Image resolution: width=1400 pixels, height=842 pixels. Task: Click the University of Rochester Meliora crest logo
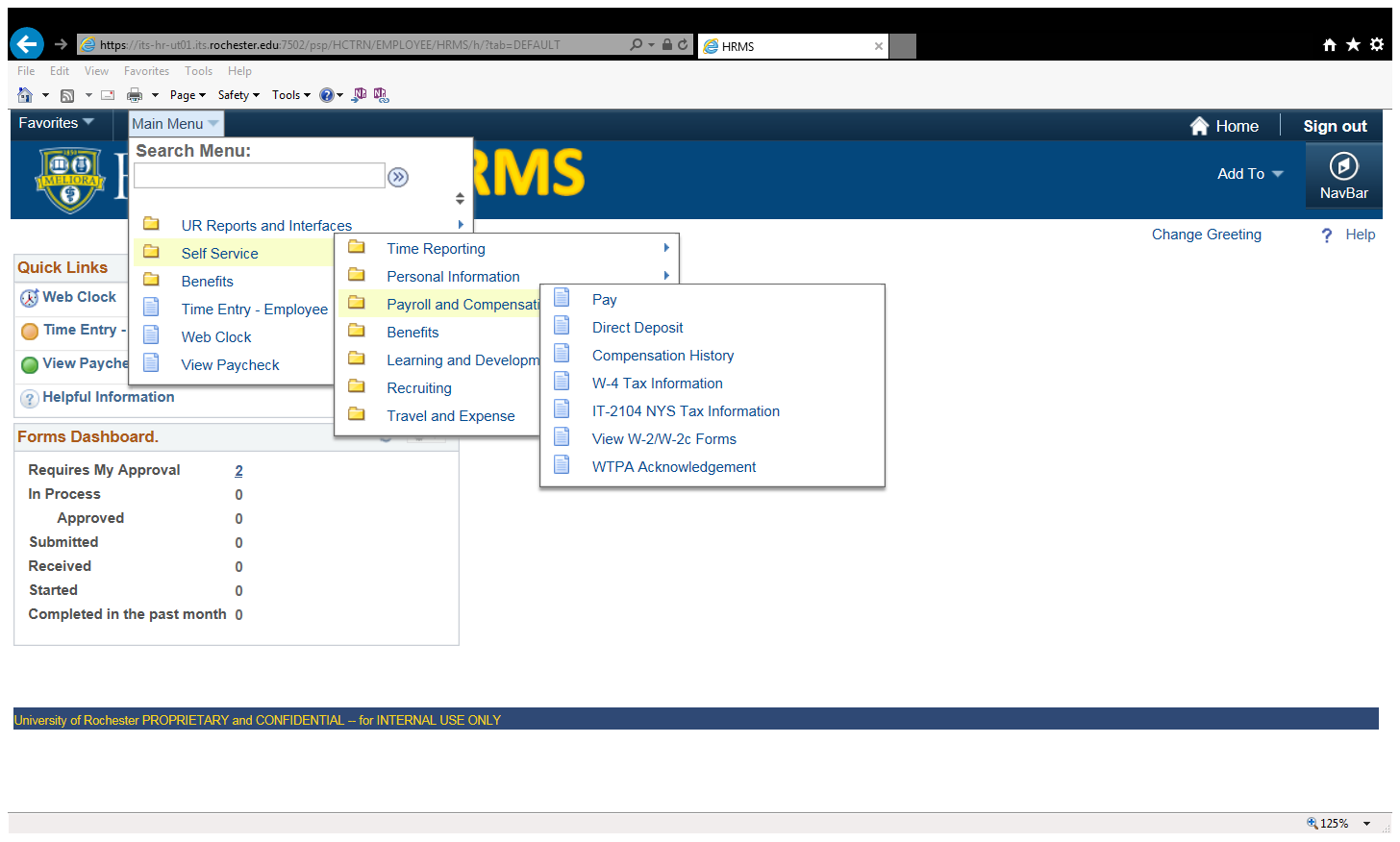pyautogui.click(x=69, y=180)
